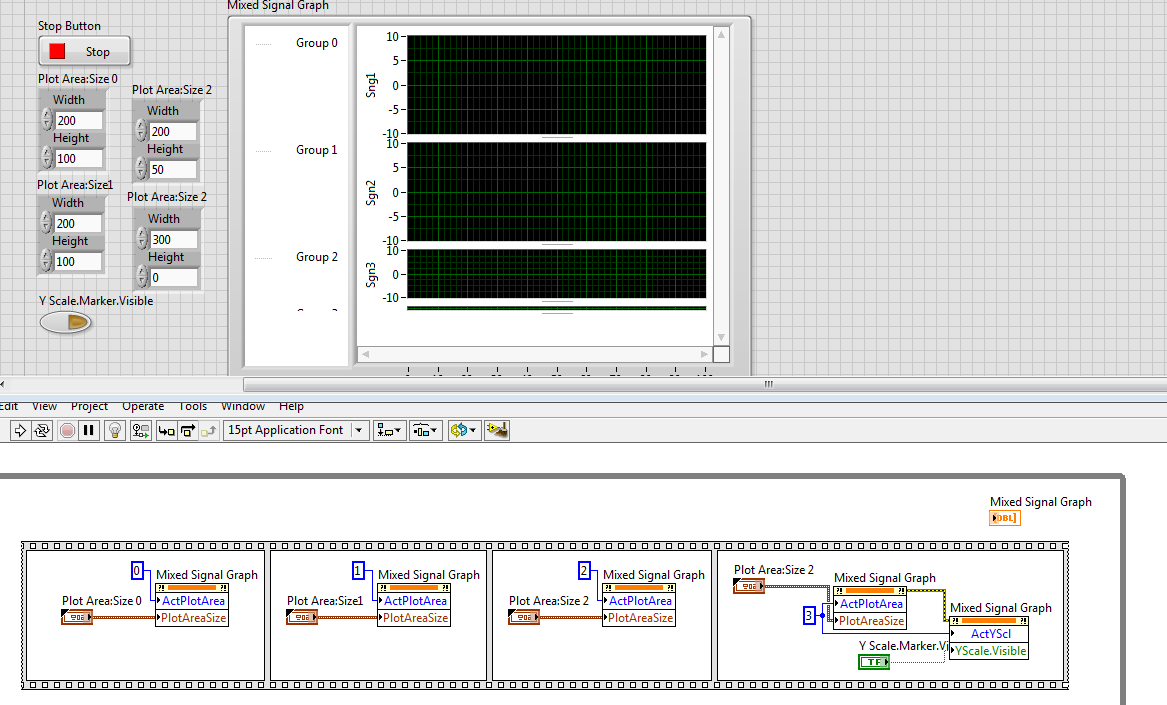Click Width field showing 200 in Plot Area:Size1
Screen dimensions: 1167x705
[x=77, y=223]
